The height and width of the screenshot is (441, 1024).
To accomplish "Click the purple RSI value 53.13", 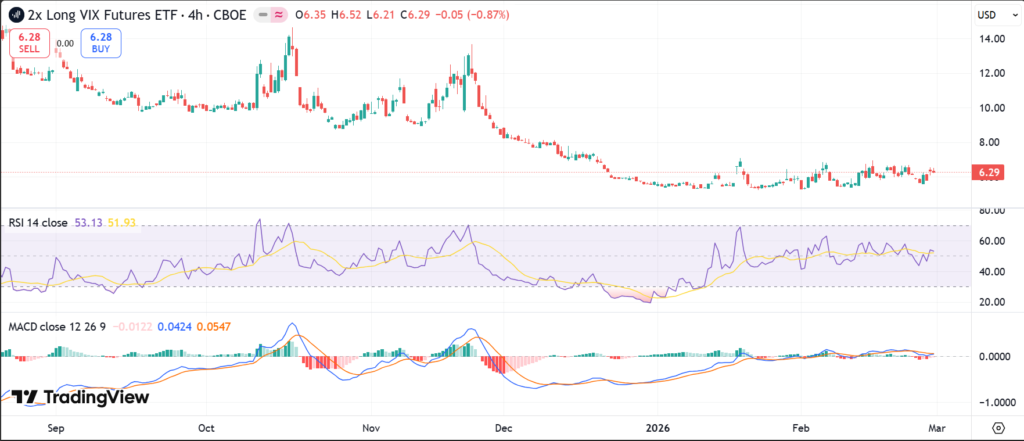I will (x=87, y=222).
